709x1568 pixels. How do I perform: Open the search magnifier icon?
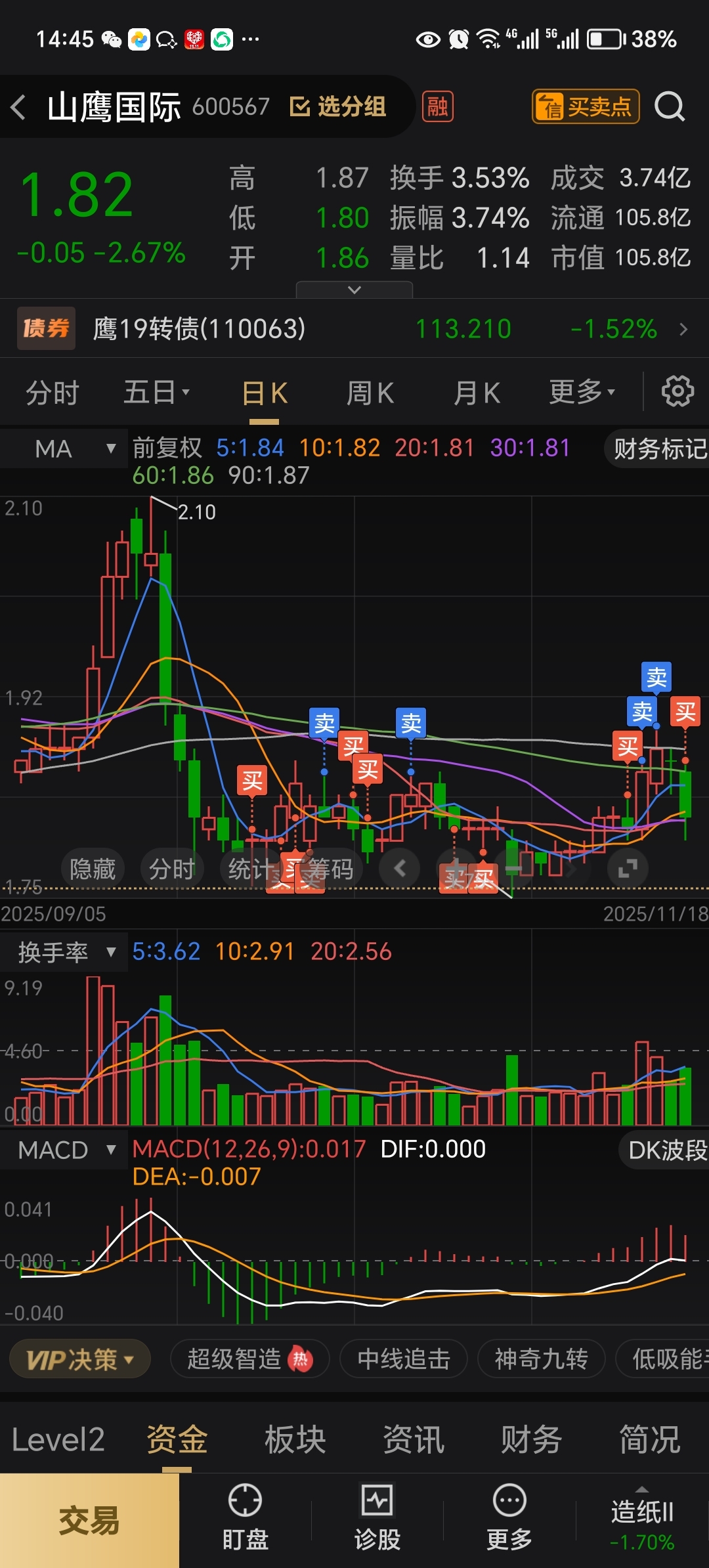click(670, 106)
